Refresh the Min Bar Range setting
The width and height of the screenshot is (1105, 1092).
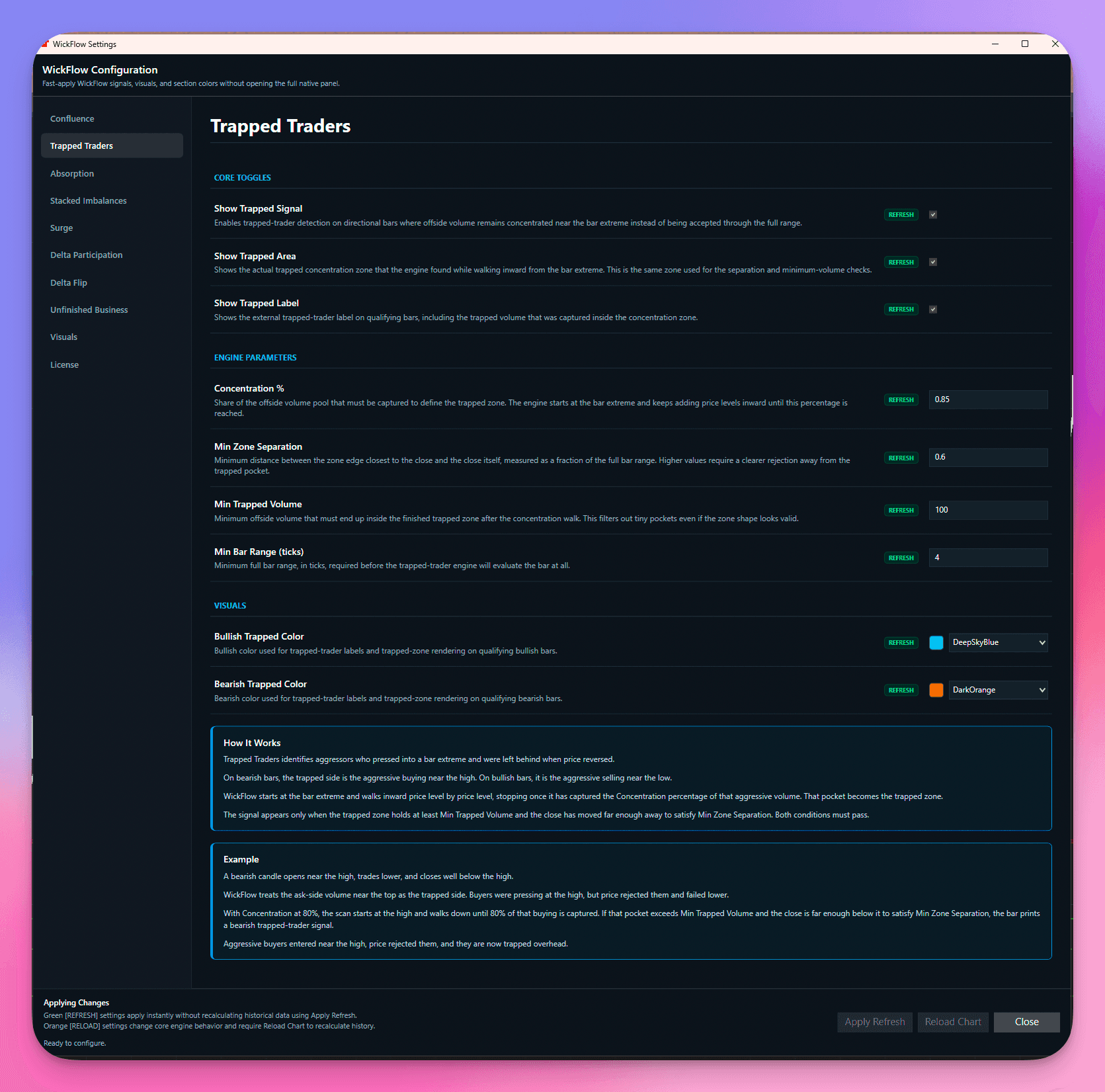tap(901, 558)
